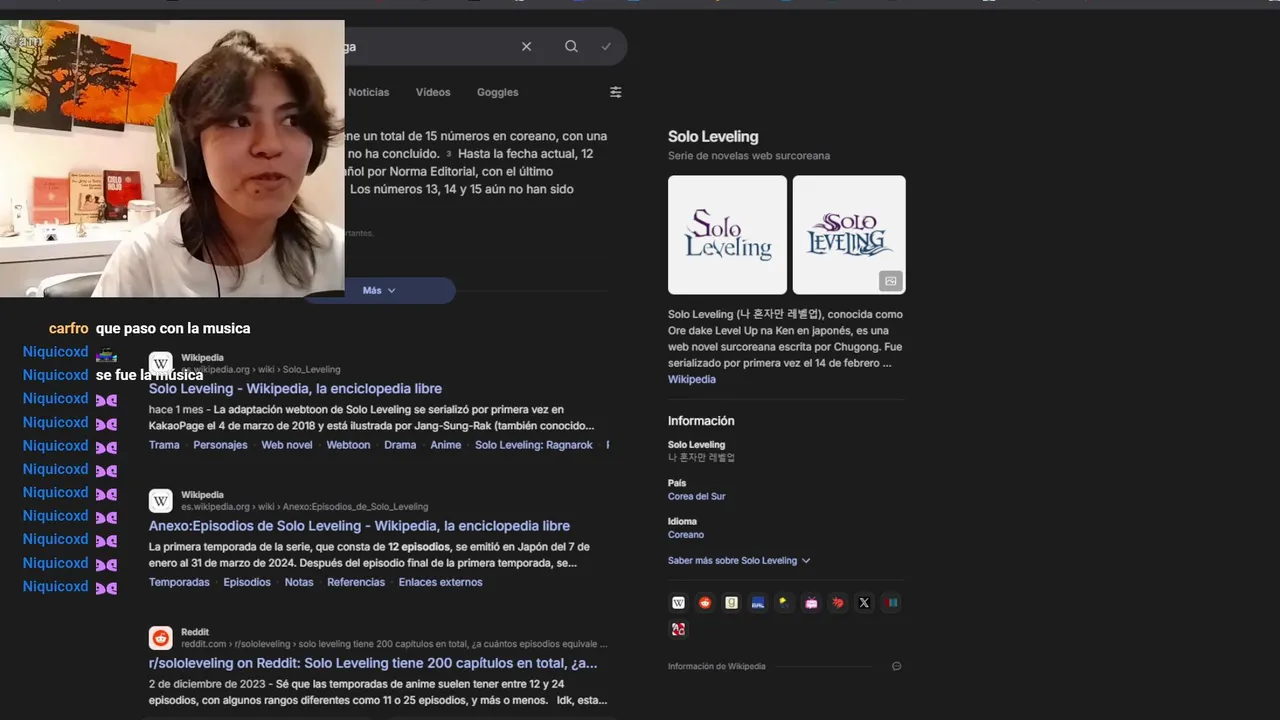Click 'es.wikipedia.org › wiki › Anexo:Episodios_de_Solo_Leveling' breadcrumb

304,507
